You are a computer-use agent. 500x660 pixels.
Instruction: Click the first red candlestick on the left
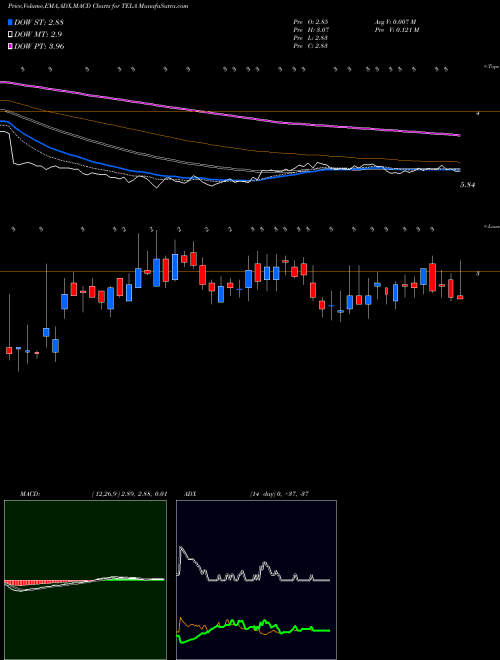(9, 351)
